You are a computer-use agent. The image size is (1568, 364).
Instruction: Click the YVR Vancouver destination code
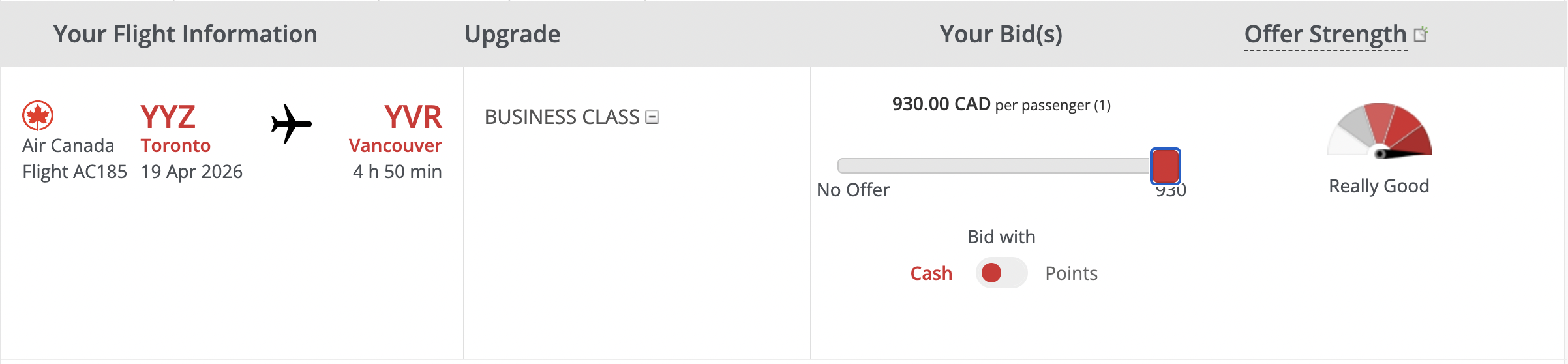pos(413,117)
